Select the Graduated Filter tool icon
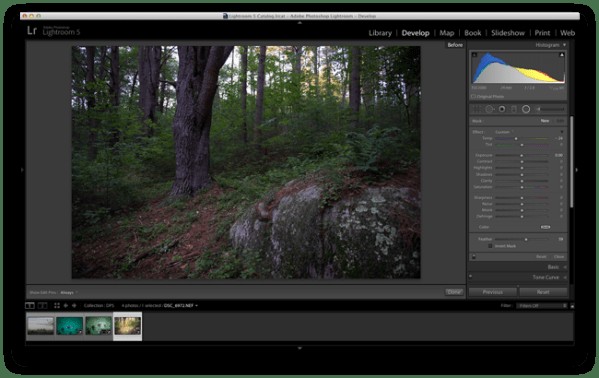Viewport: 599px width, 378px height. [x=514, y=109]
